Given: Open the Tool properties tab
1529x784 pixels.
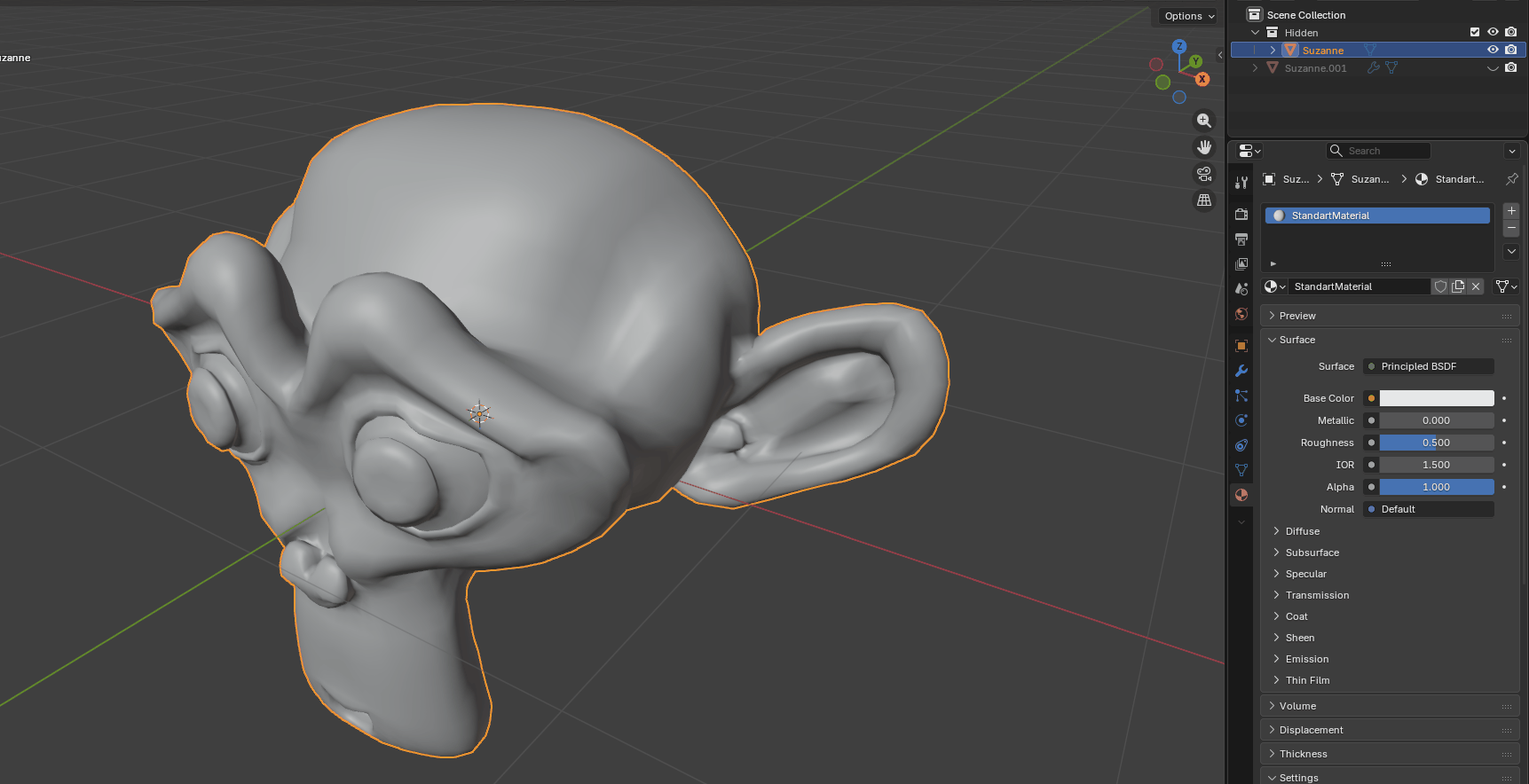Looking at the screenshot, I should 1241,183.
